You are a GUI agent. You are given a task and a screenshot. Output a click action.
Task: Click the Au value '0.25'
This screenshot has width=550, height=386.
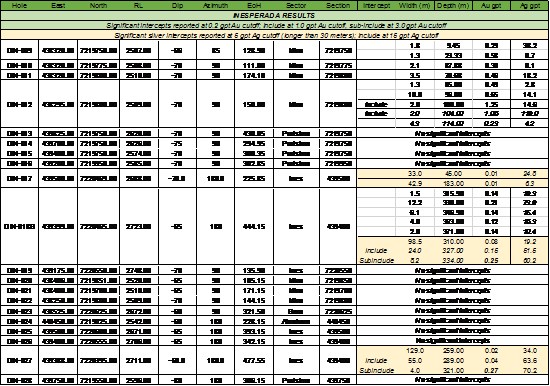[491, 260]
